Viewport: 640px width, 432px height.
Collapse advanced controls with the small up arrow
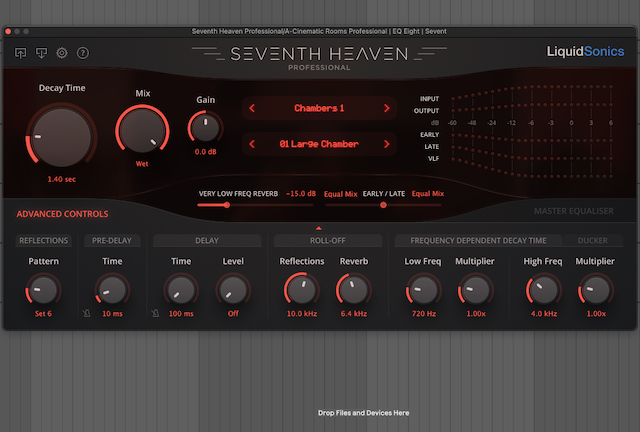coord(319,228)
